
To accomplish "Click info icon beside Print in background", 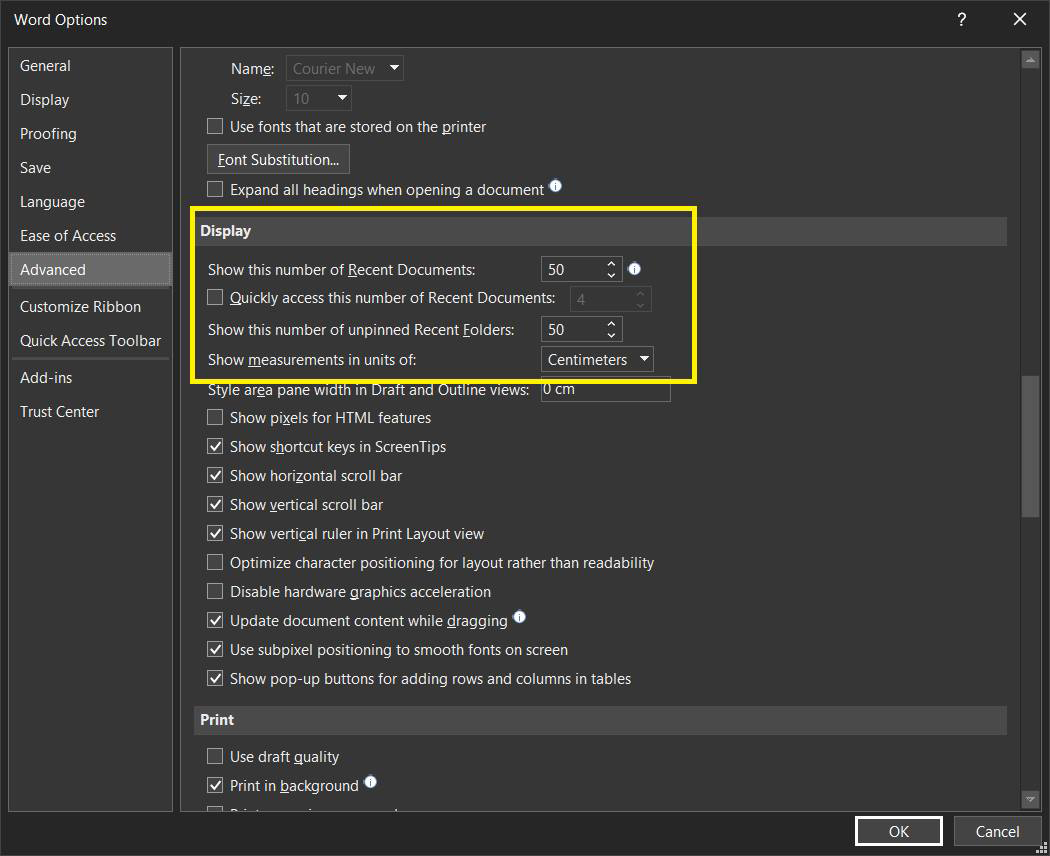I will pyautogui.click(x=370, y=782).
